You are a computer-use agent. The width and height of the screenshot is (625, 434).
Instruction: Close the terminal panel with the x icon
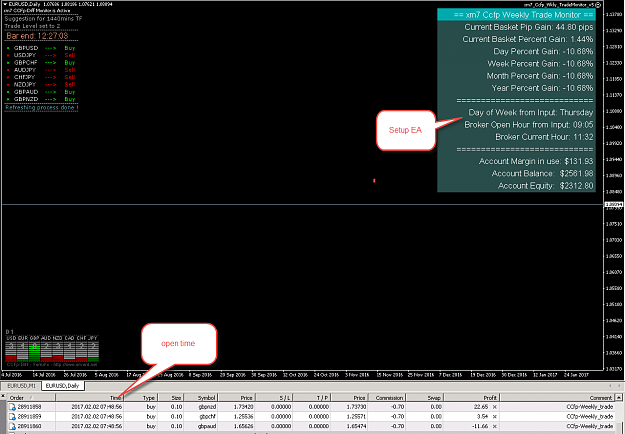click(3, 397)
